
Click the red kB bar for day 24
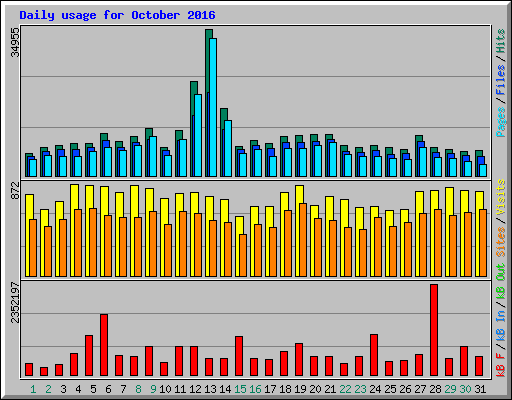point(374,355)
